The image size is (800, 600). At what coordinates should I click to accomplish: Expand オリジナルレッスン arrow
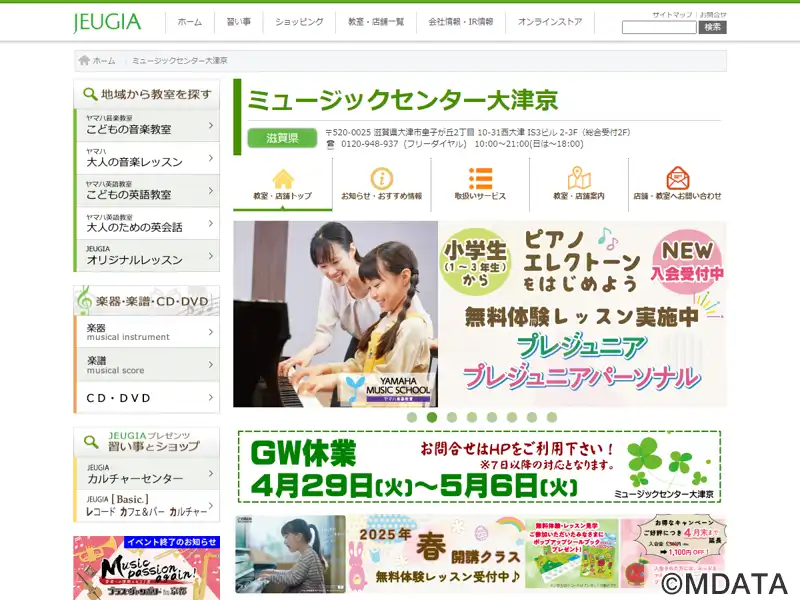[211, 256]
